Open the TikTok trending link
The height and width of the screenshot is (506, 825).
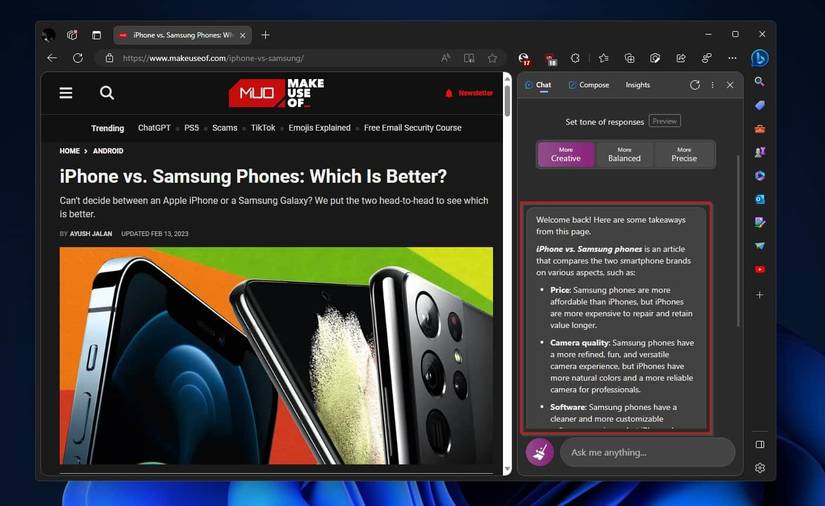[x=263, y=128]
